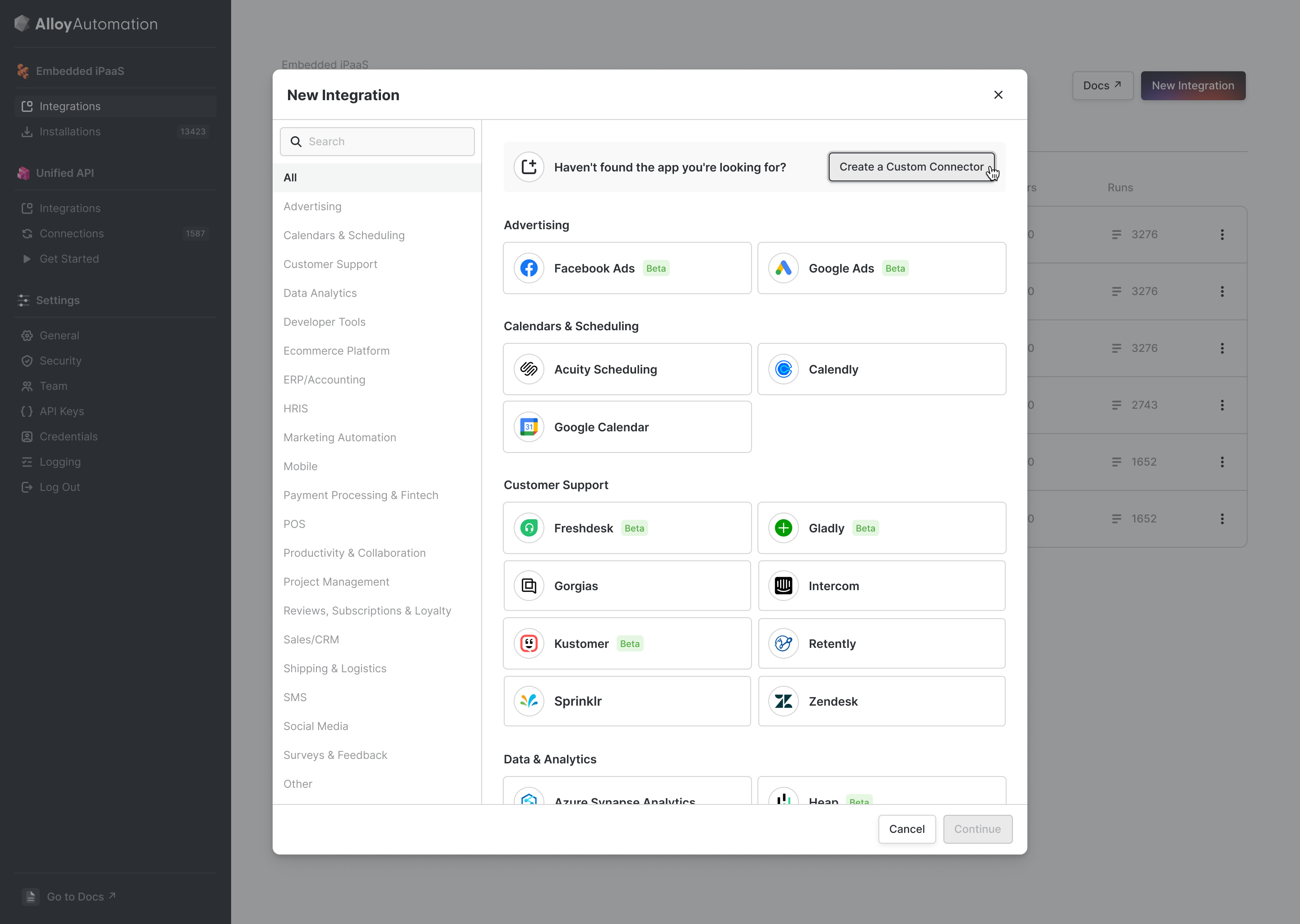Close the New Integration dialog
1300x924 pixels.
coord(998,94)
